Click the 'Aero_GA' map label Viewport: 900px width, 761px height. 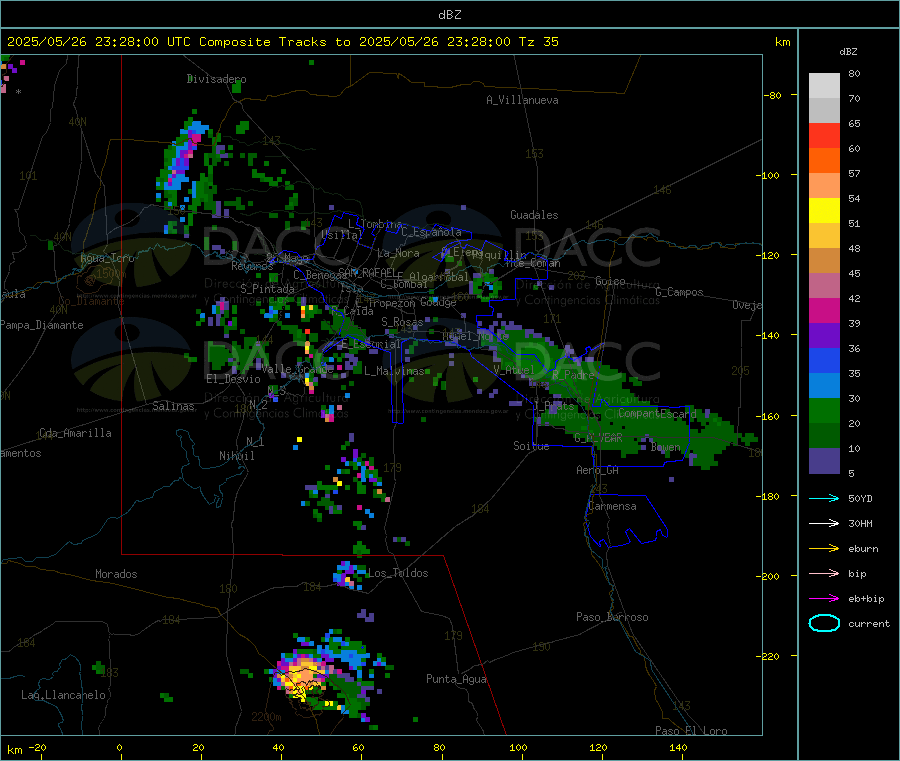597,470
